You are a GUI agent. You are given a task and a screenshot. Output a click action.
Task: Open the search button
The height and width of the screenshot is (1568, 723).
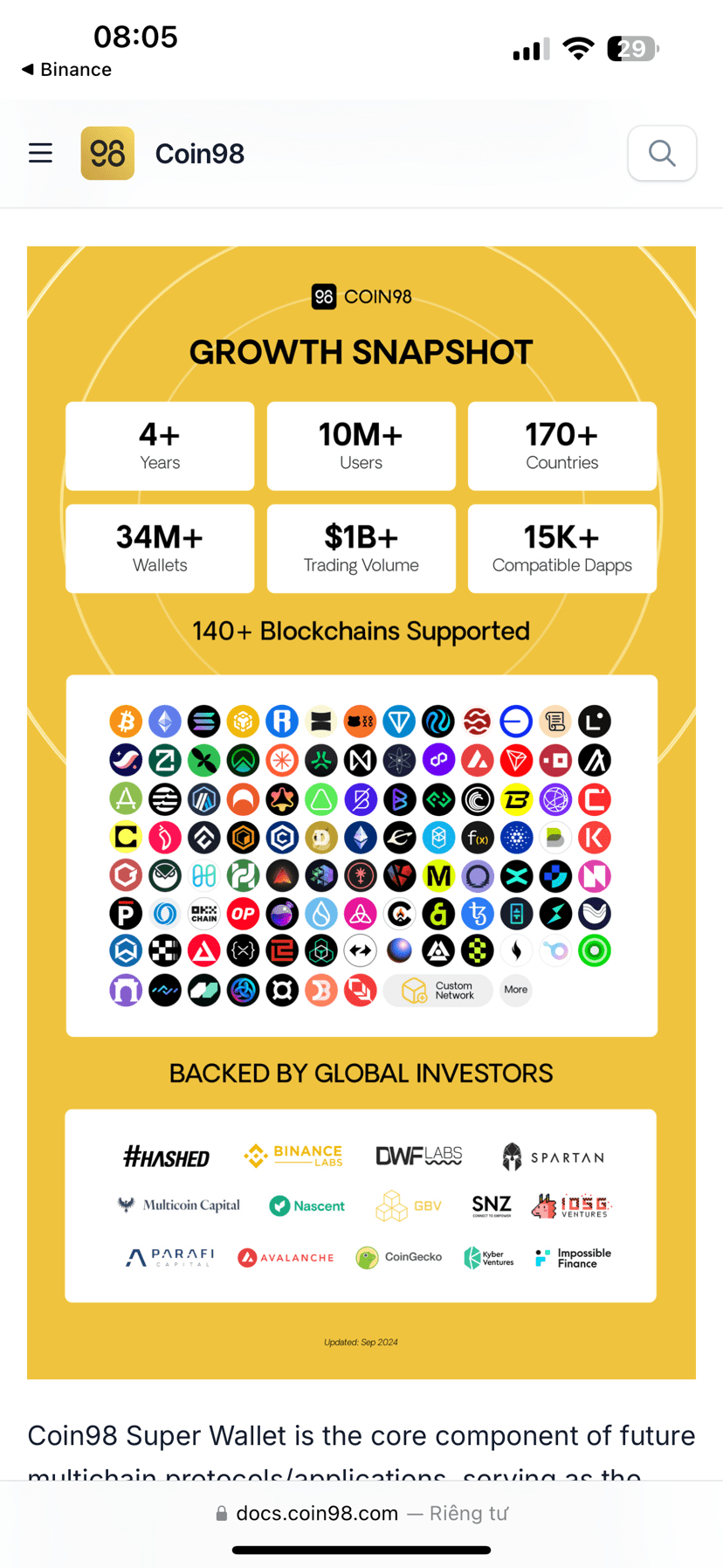click(662, 153)
